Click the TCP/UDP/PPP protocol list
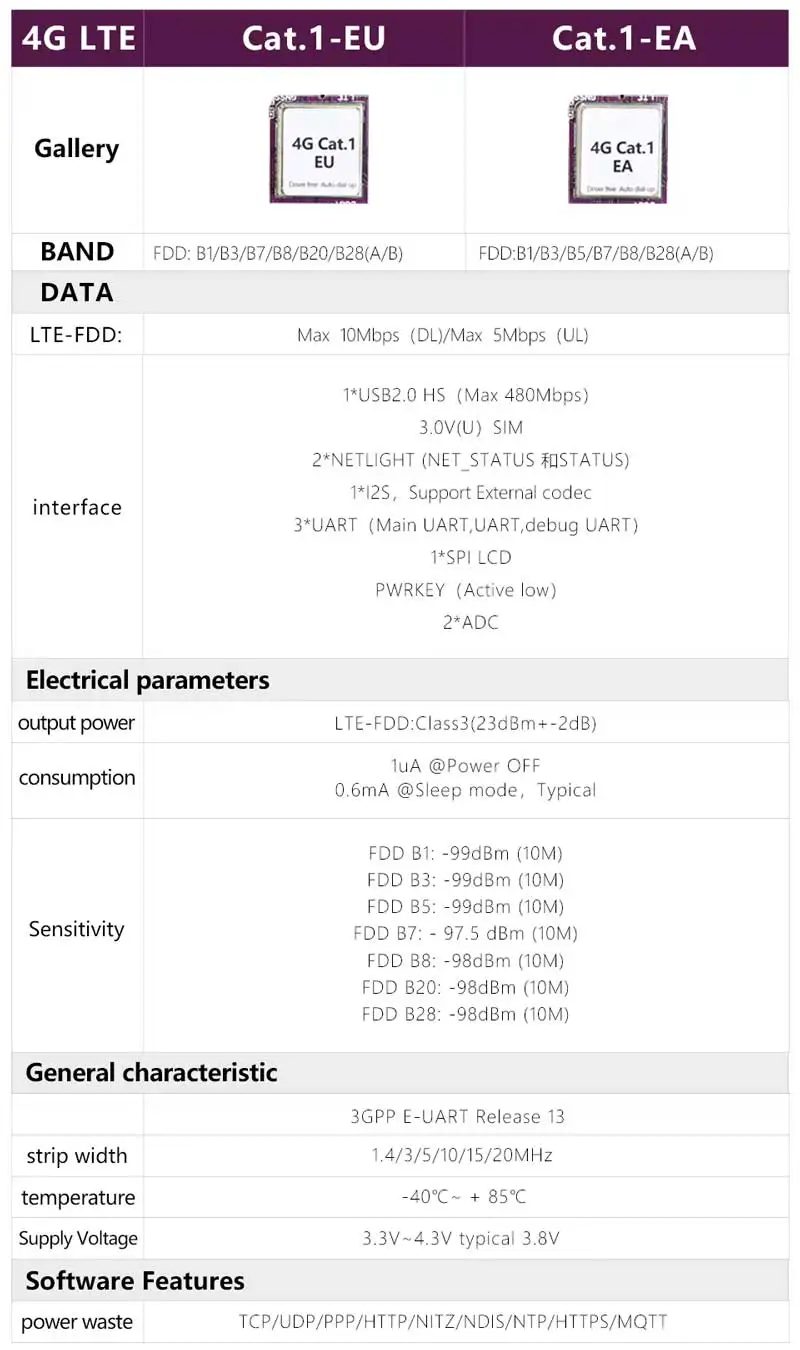800x1350 pixels. click(x=453, y=1322)
